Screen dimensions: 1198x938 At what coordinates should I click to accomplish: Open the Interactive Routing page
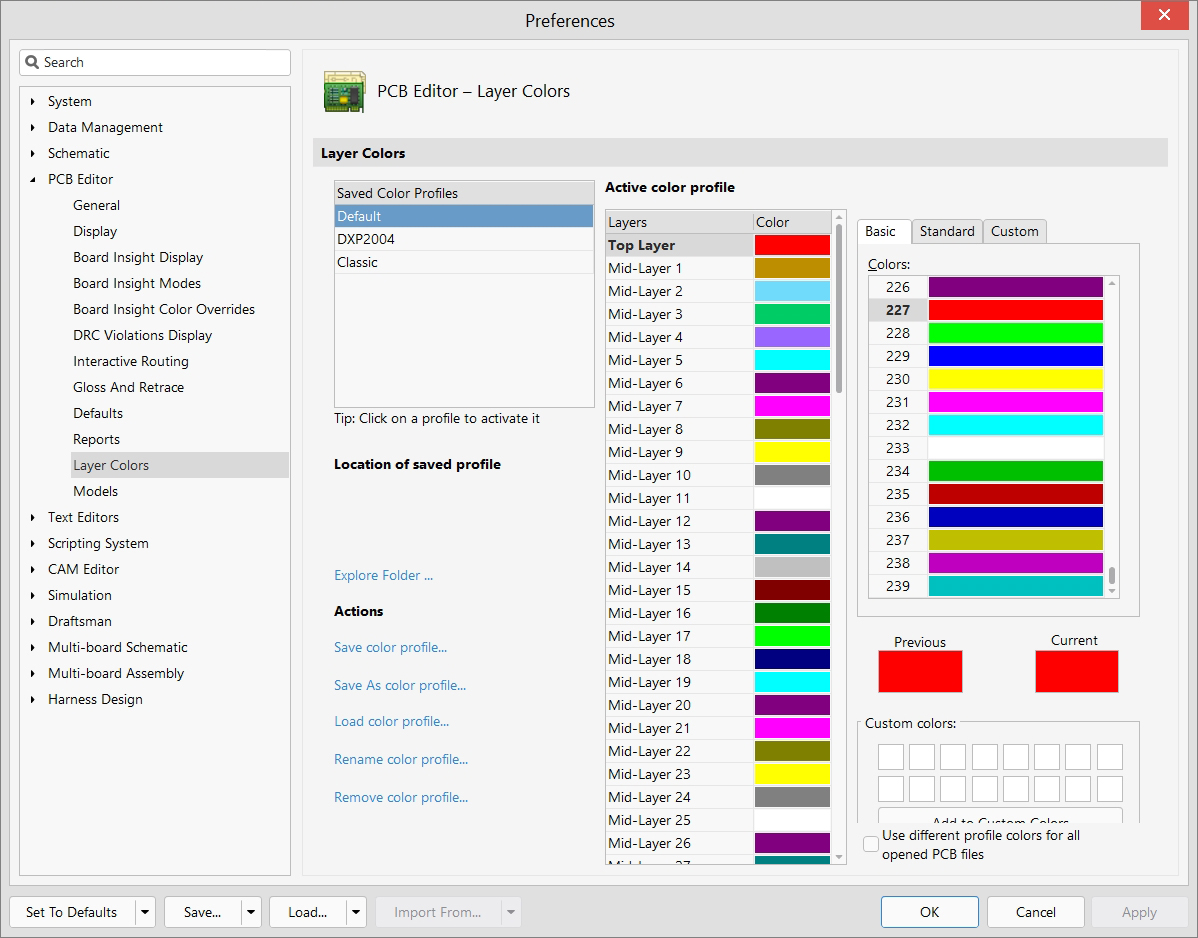(131, 361)
